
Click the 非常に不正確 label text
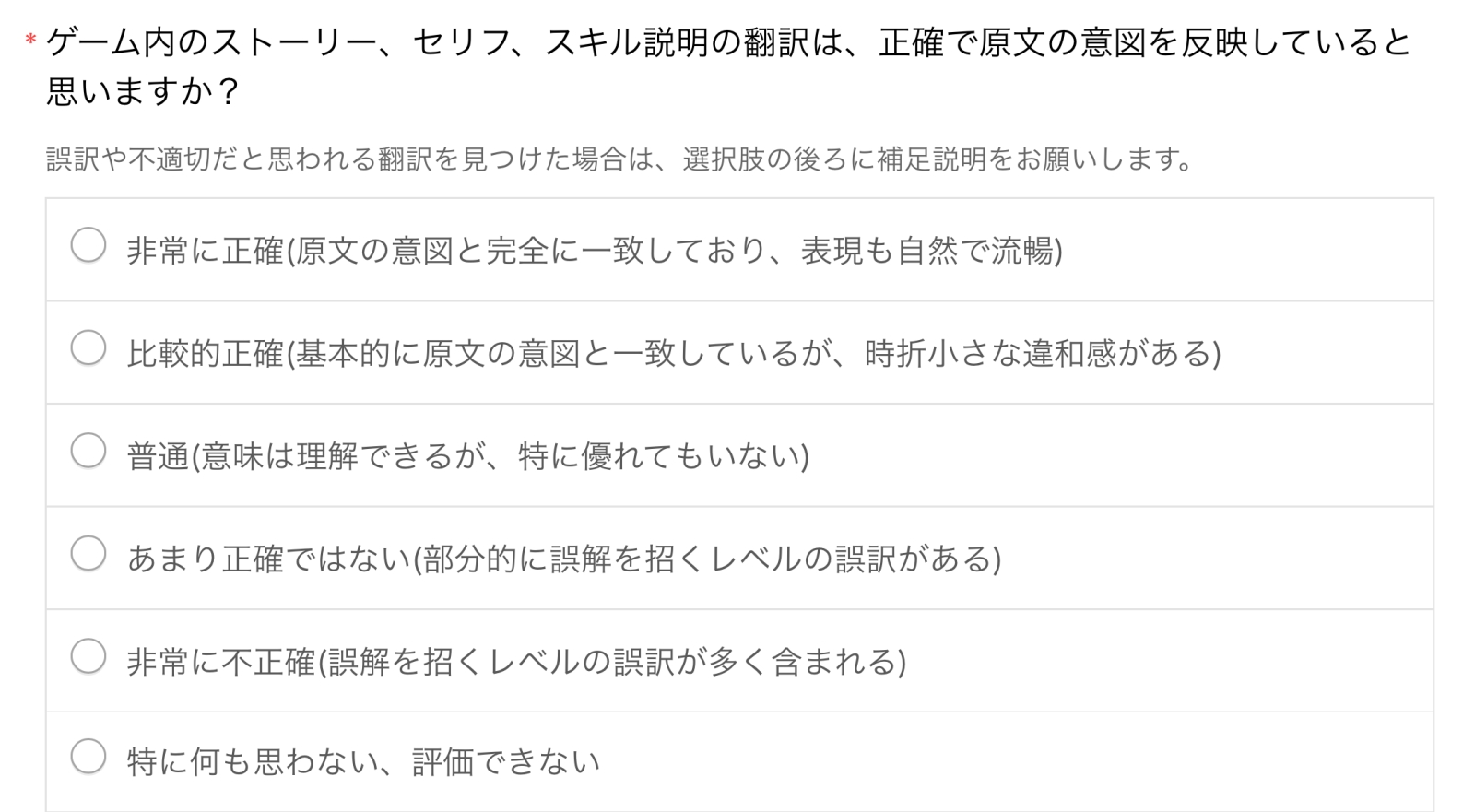pyautogui.click(x=220, y=662)
